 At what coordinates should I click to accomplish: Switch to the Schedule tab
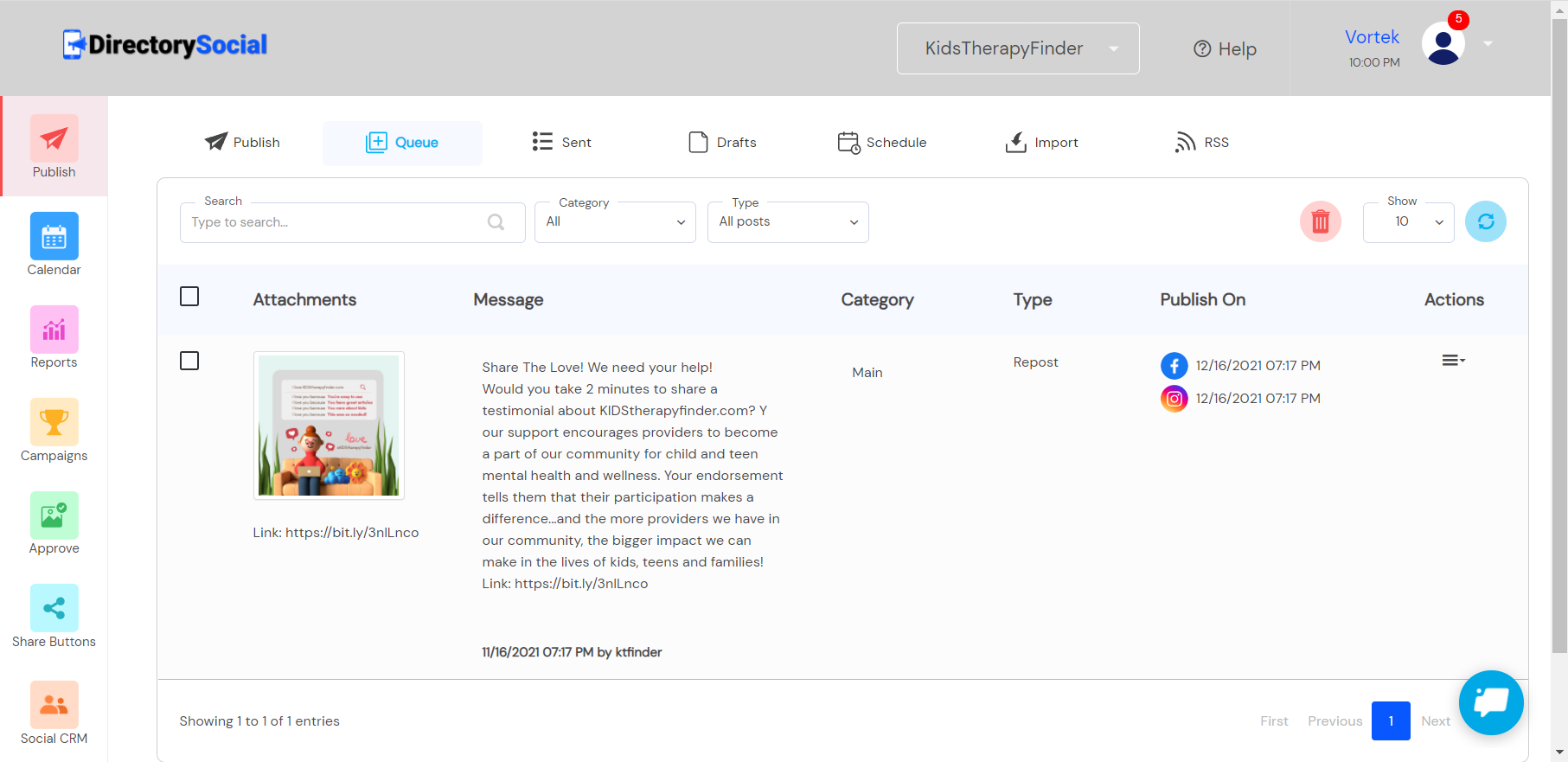(x=882, y=143)
